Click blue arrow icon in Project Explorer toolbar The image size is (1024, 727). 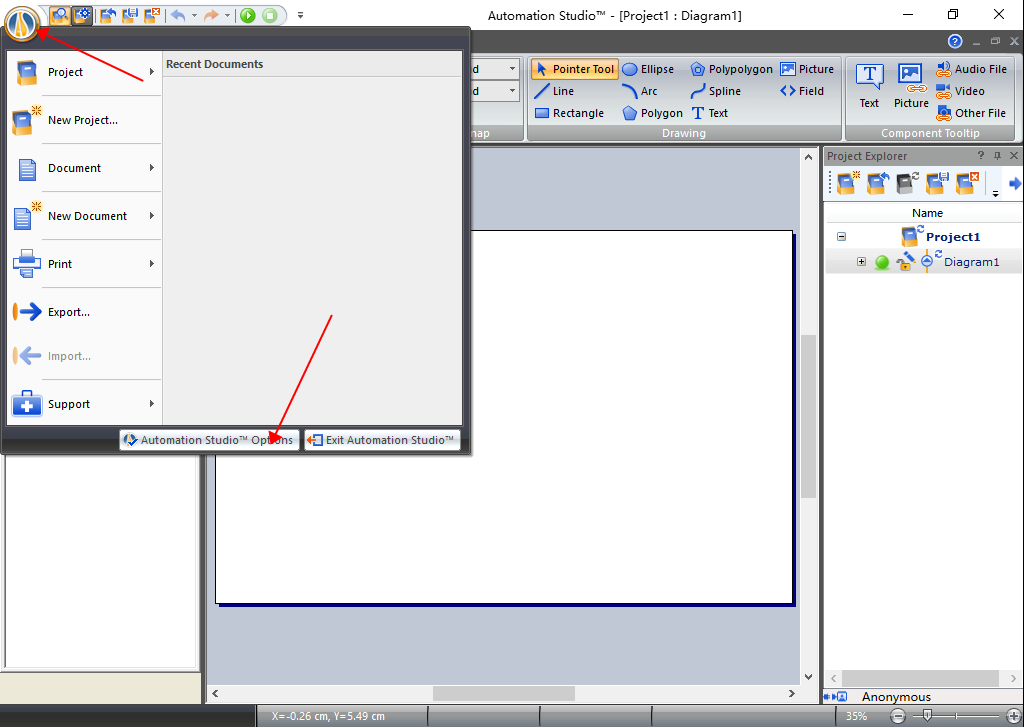[1015, 184]
